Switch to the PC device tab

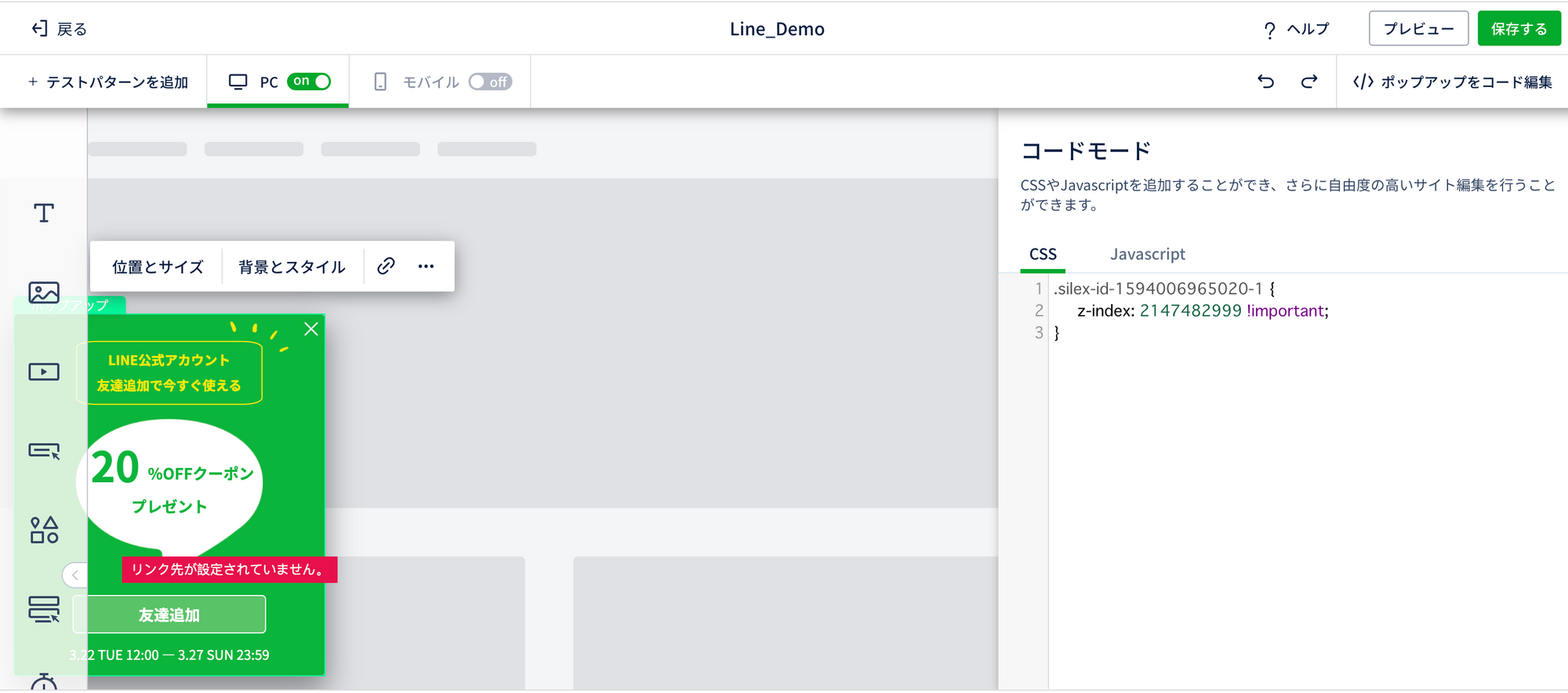pos(278,82)
